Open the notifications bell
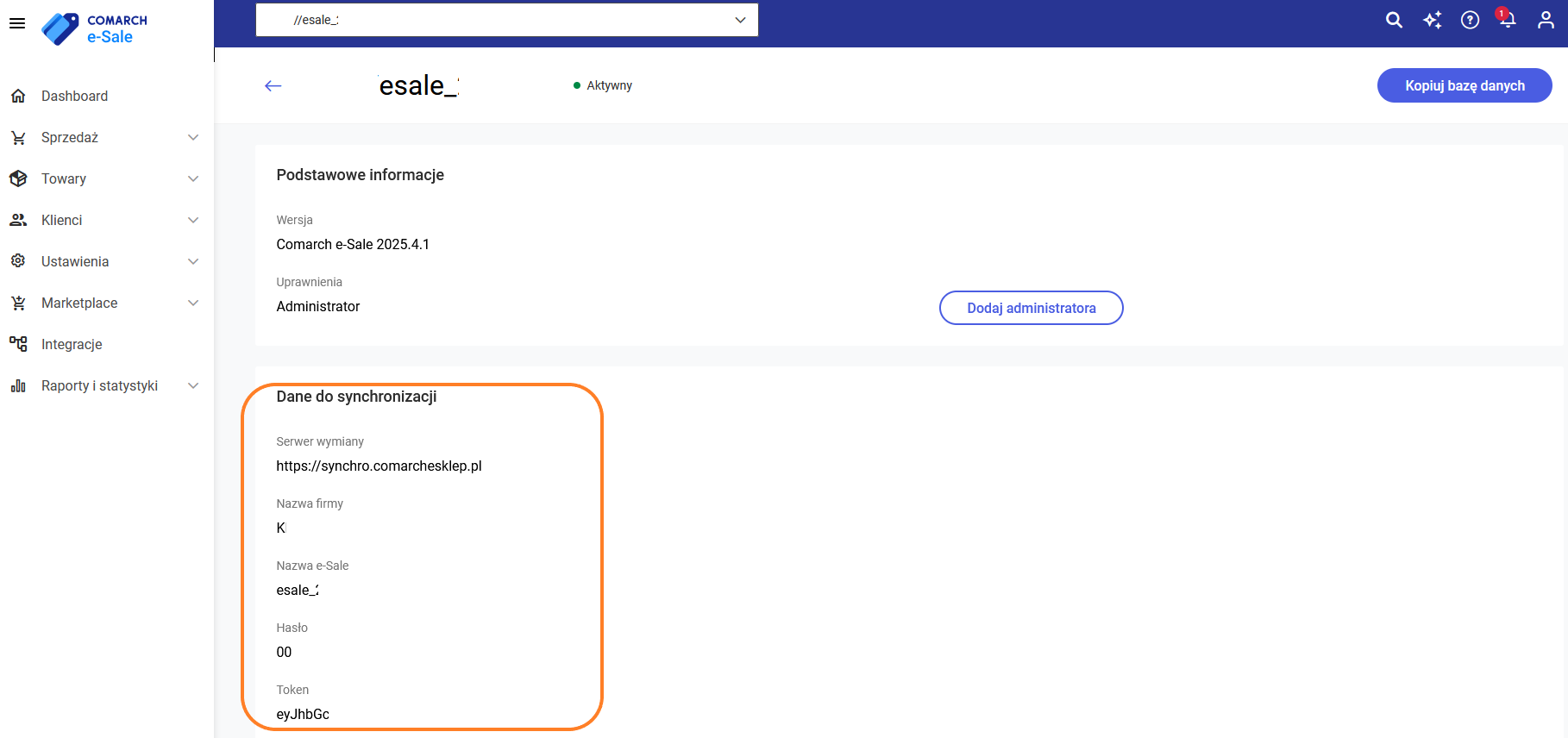This screenshot has height=738, width=1568. (x=1508, y=19)
